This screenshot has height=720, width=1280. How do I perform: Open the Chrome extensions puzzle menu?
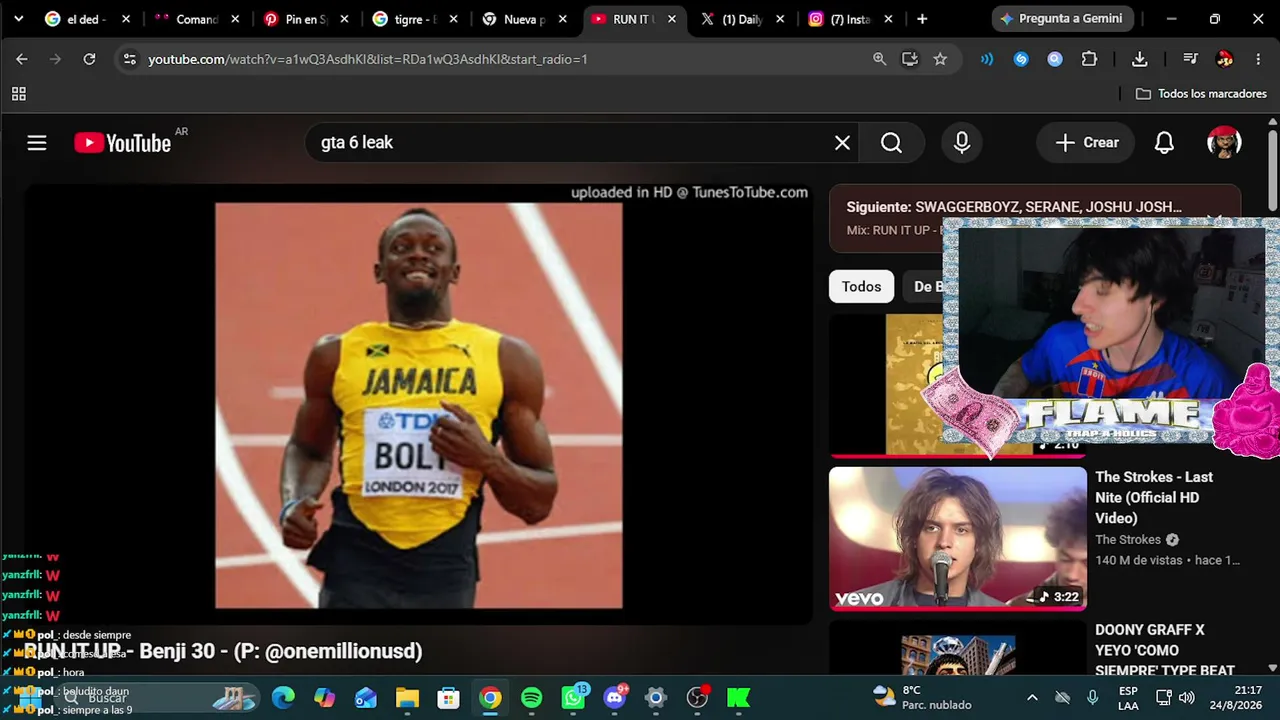coord(1089,59)
